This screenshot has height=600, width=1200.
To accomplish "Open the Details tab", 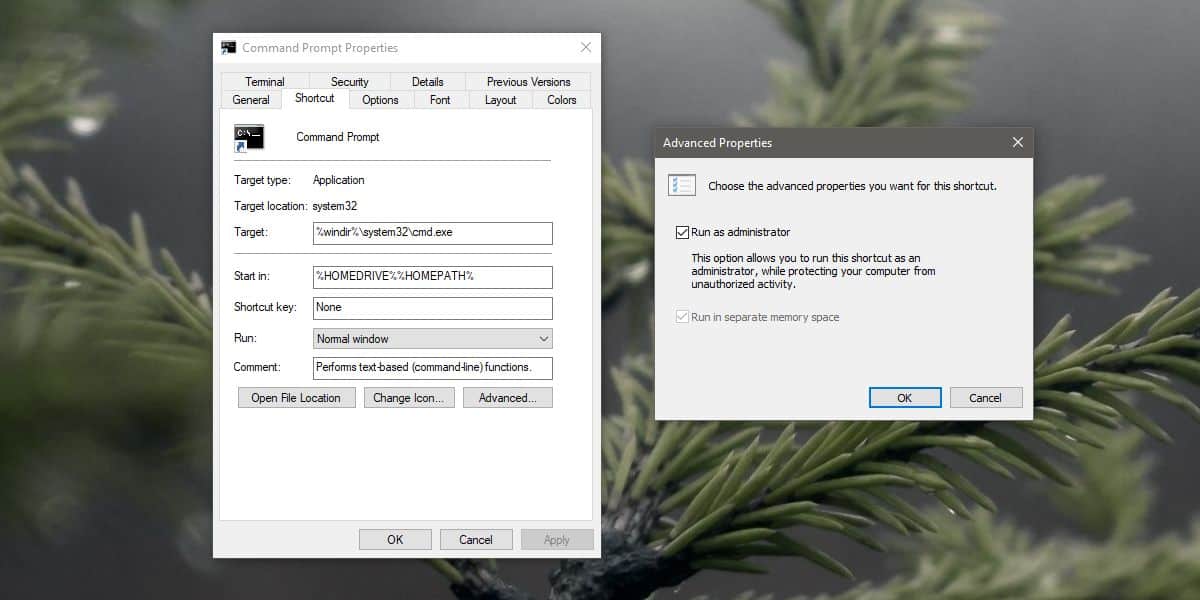I will pos(427,82).
